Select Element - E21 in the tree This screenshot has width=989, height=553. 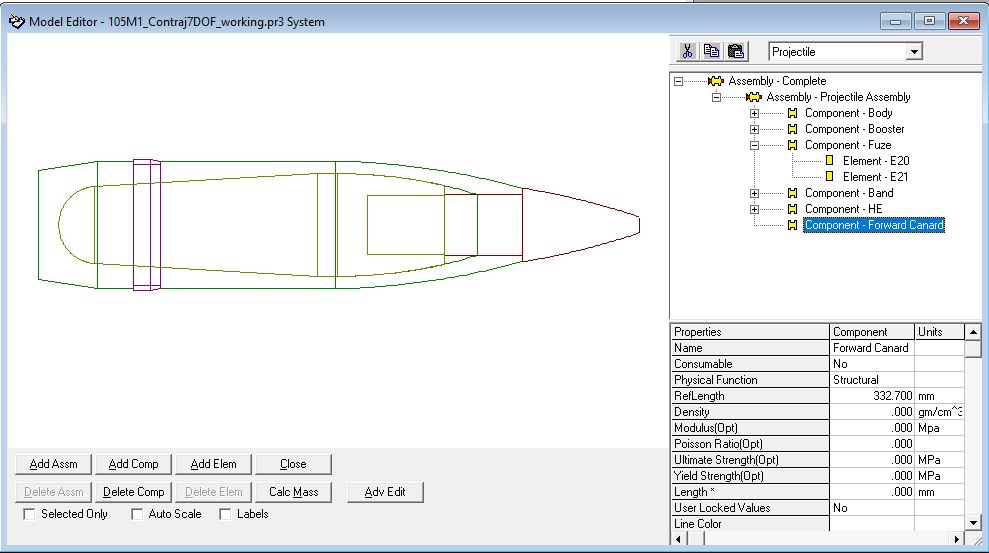[x=875, y=177]
